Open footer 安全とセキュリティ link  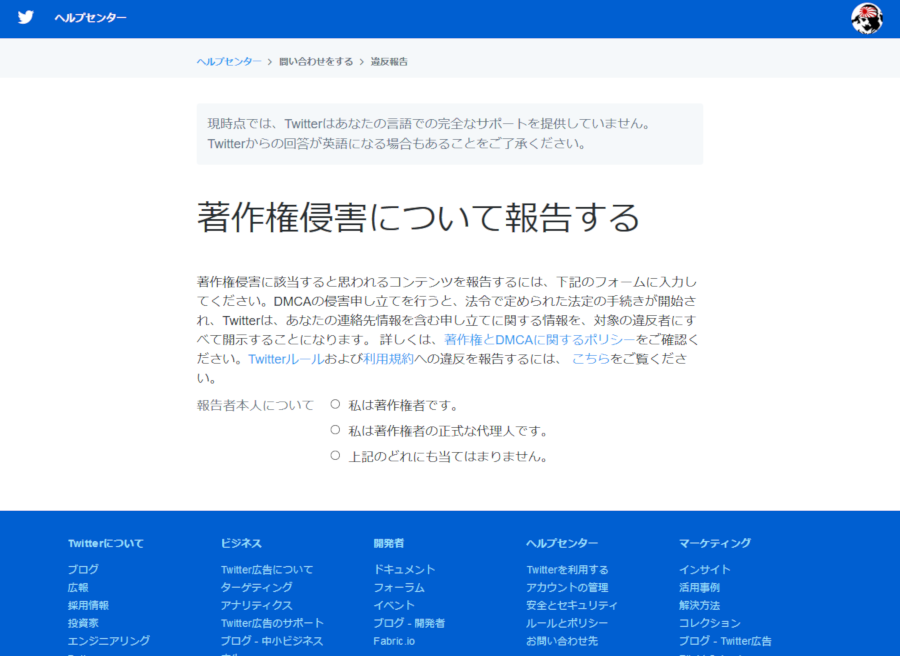click(572, 605)
